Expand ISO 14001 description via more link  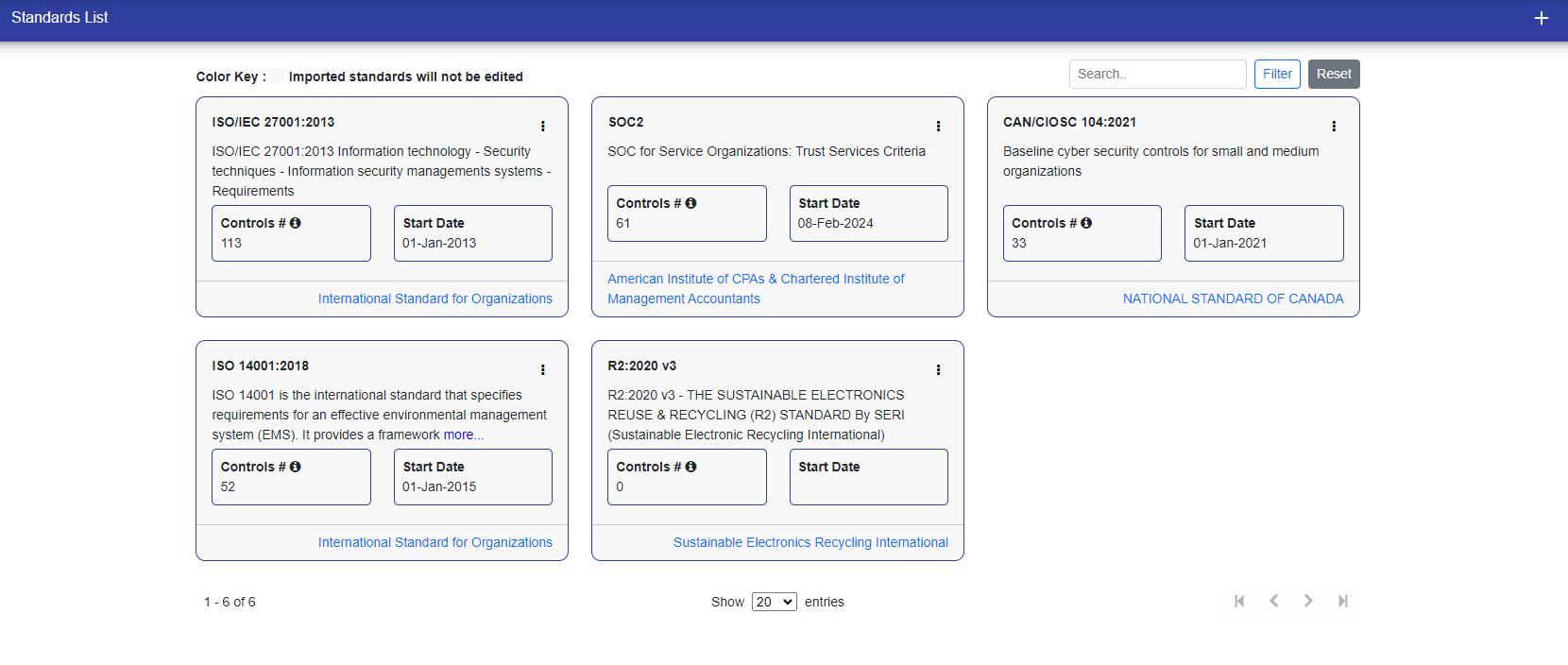tap(463, 435)
